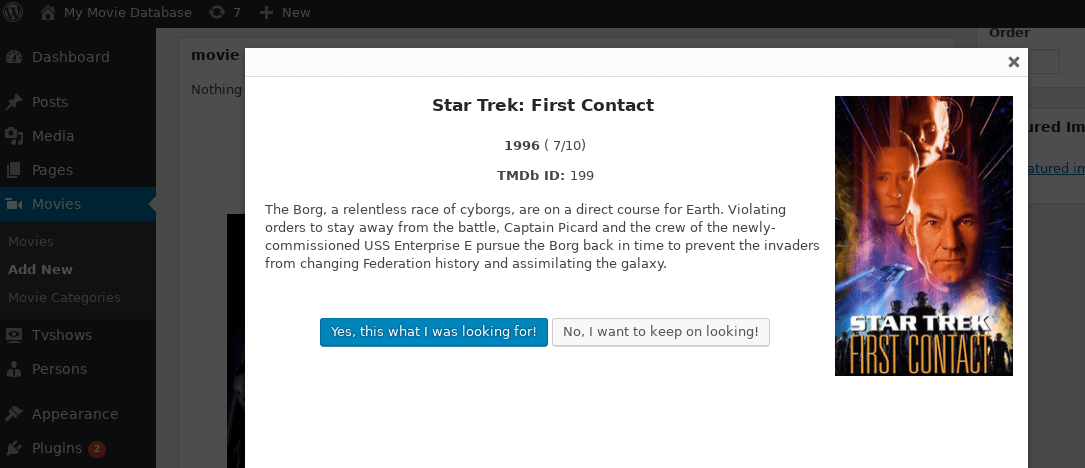
Task: Click the Movies camera icon
Action: (x=14, y=204)
